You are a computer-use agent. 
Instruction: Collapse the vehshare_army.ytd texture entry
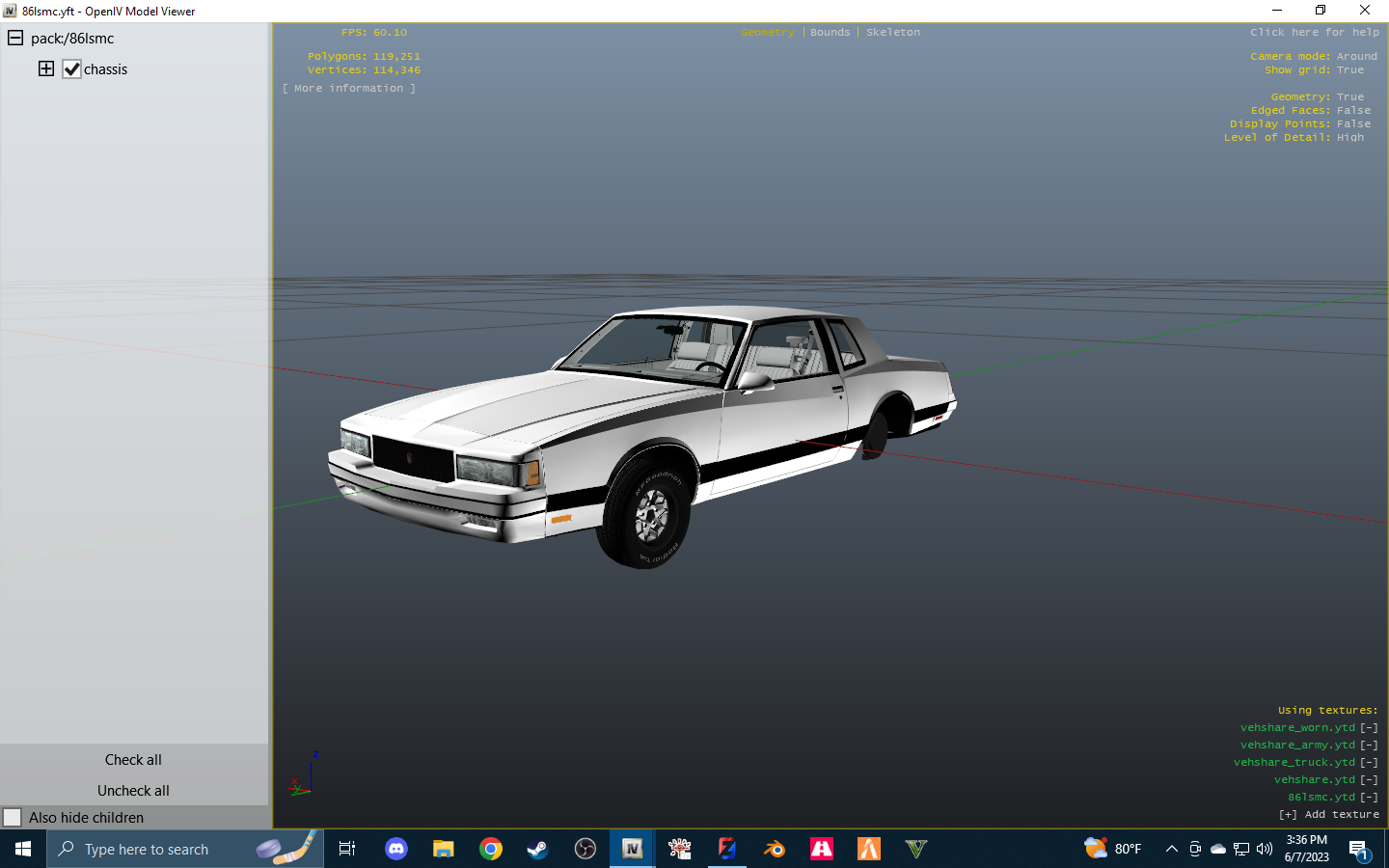(x=1368, y=745)
